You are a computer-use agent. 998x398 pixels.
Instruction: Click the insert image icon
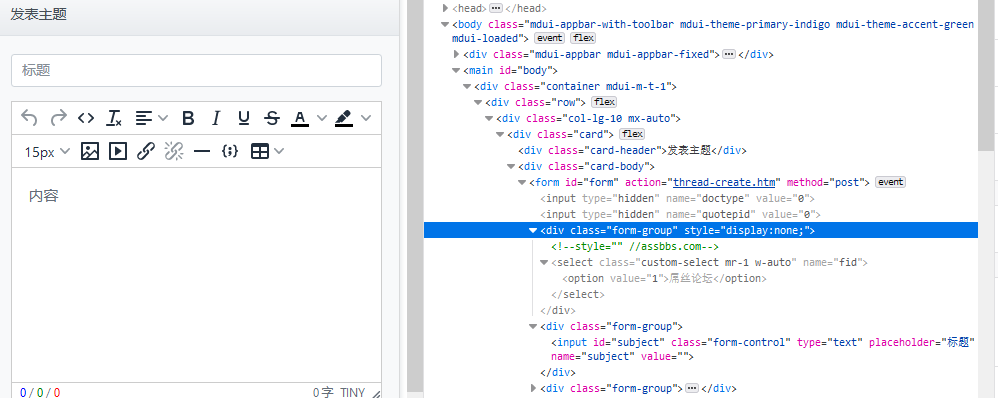90,151
